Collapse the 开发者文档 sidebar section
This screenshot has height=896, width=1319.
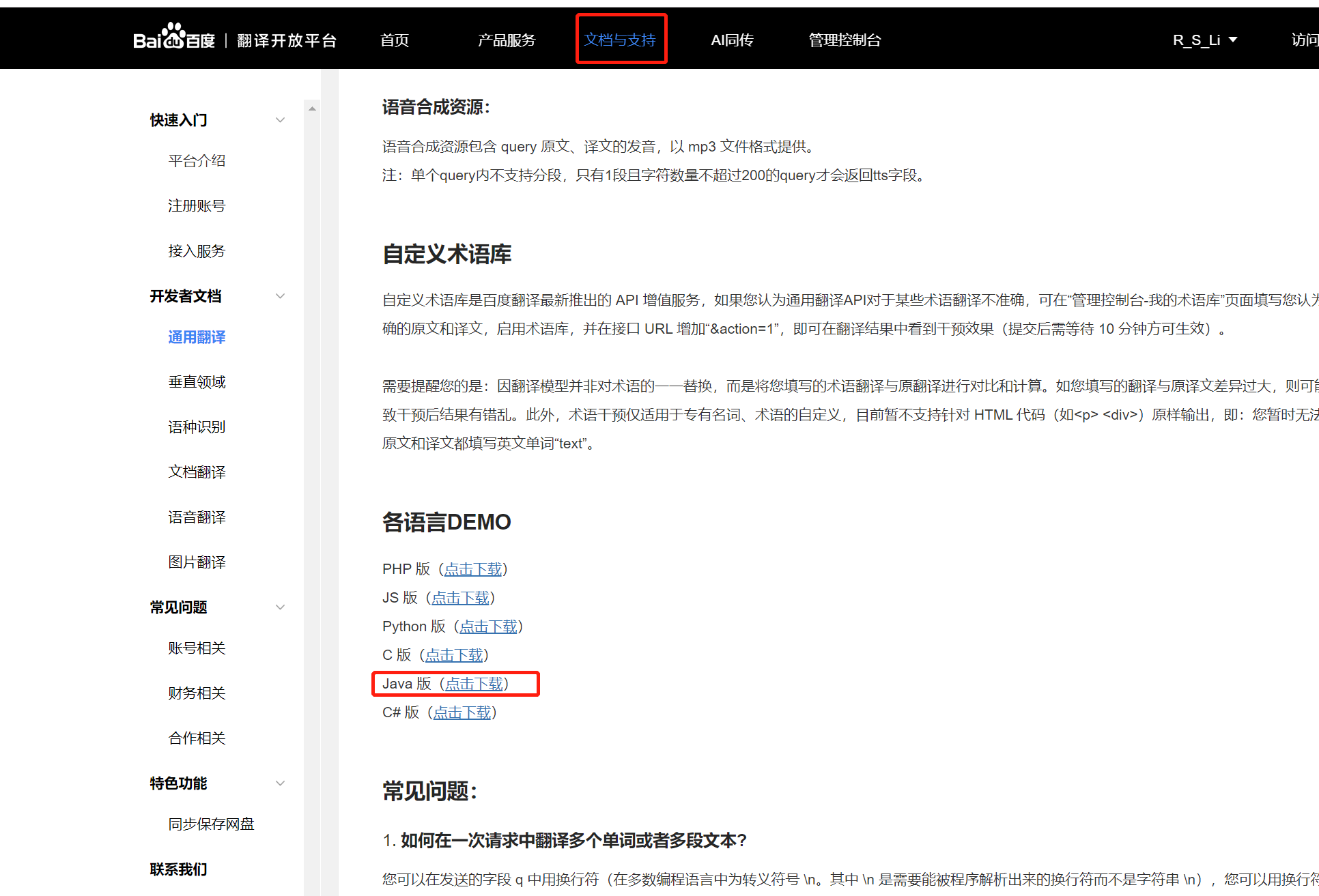[280, 296]
